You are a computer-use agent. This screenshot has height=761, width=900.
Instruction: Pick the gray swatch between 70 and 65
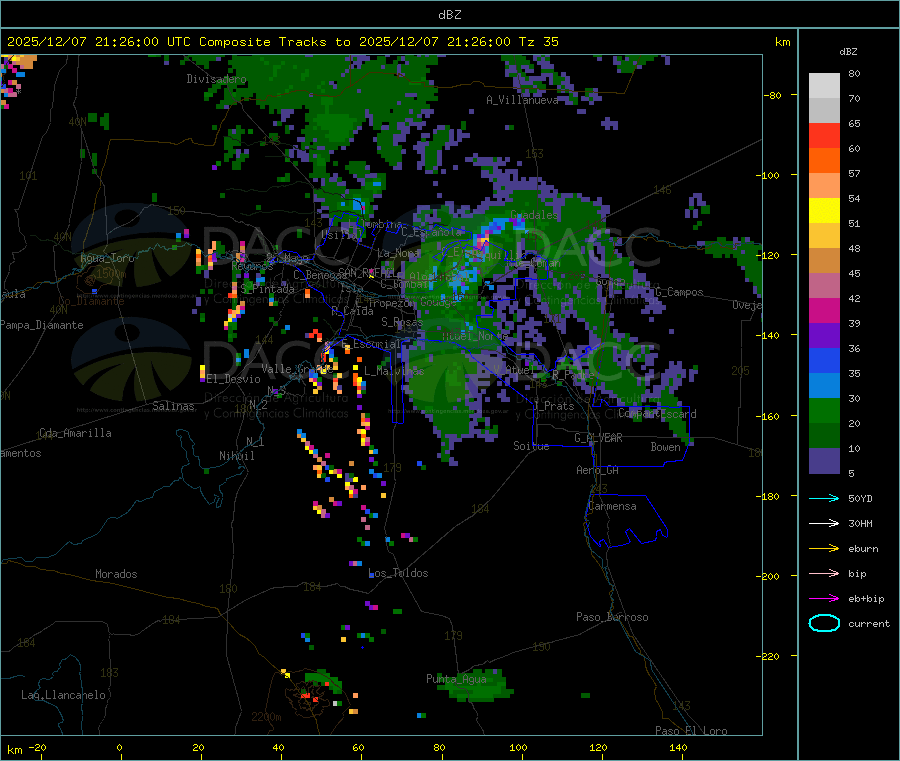pyautogui.click(x=824, y=111)
